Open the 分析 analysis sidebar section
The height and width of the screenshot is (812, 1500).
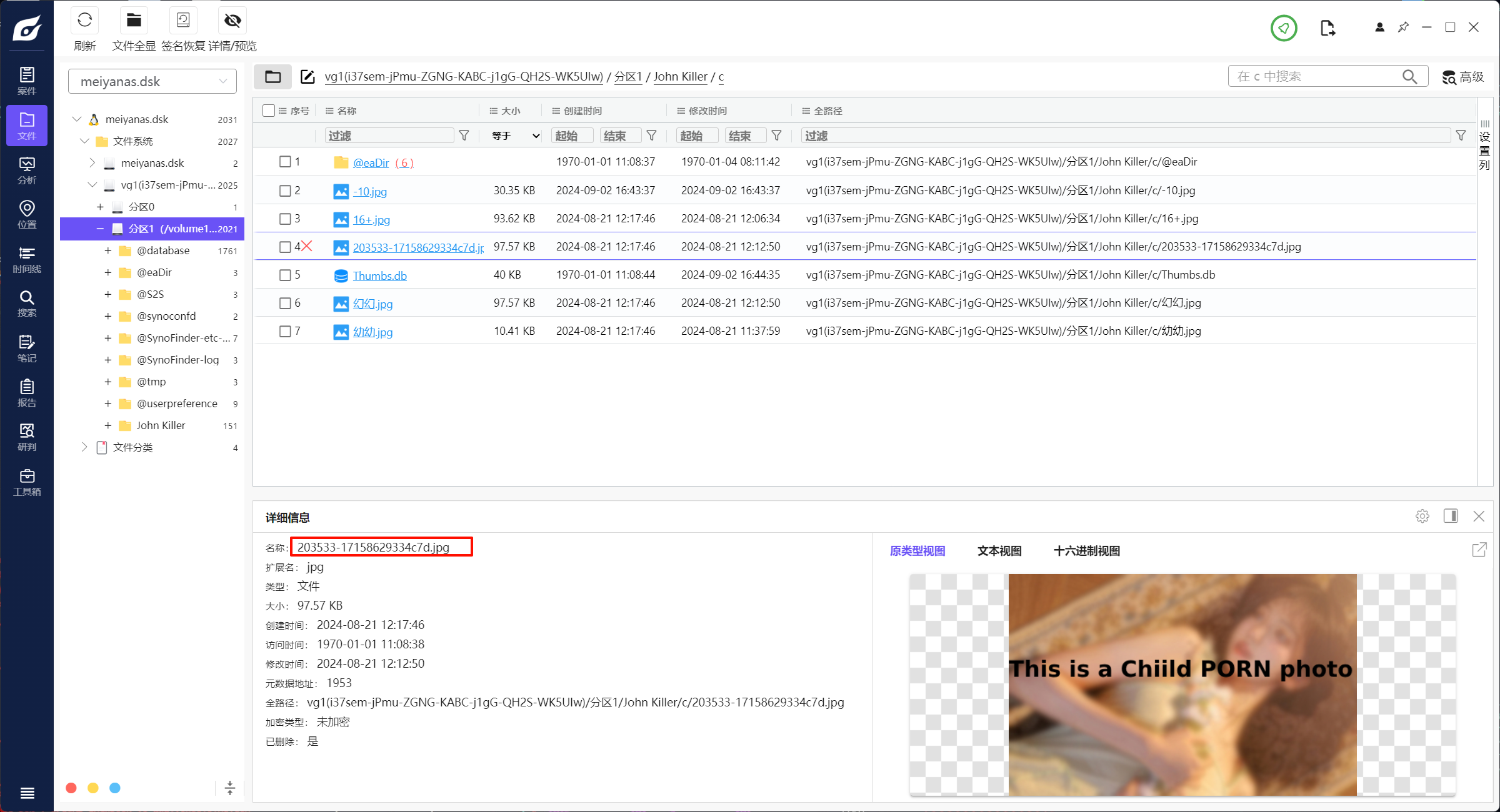27,171
